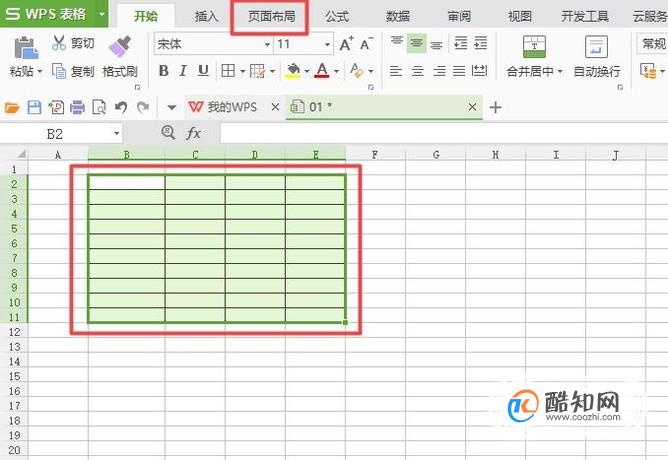Click the Wrap Text (自动换行) icon
The width and height of the screenshot is (668, 460).
pyautogui.click(x=596, y=47)
